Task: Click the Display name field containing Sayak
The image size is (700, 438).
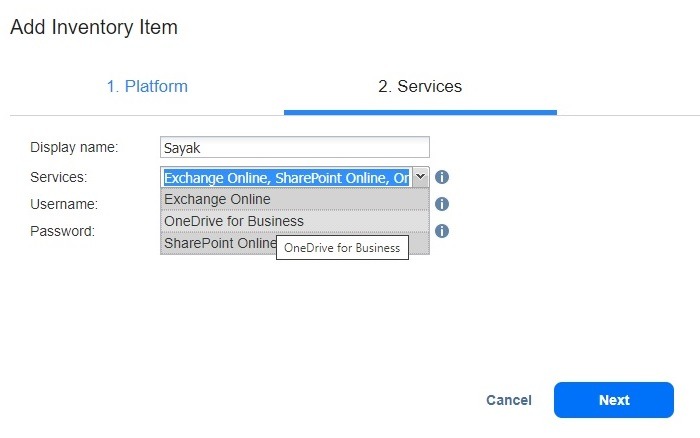Action: [295, 147]
